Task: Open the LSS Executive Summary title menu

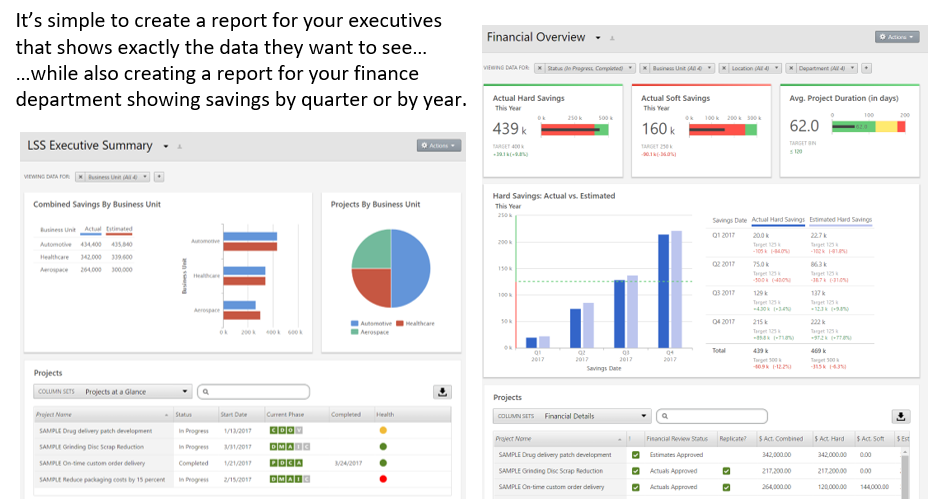Action: click(x=166, y=146)
